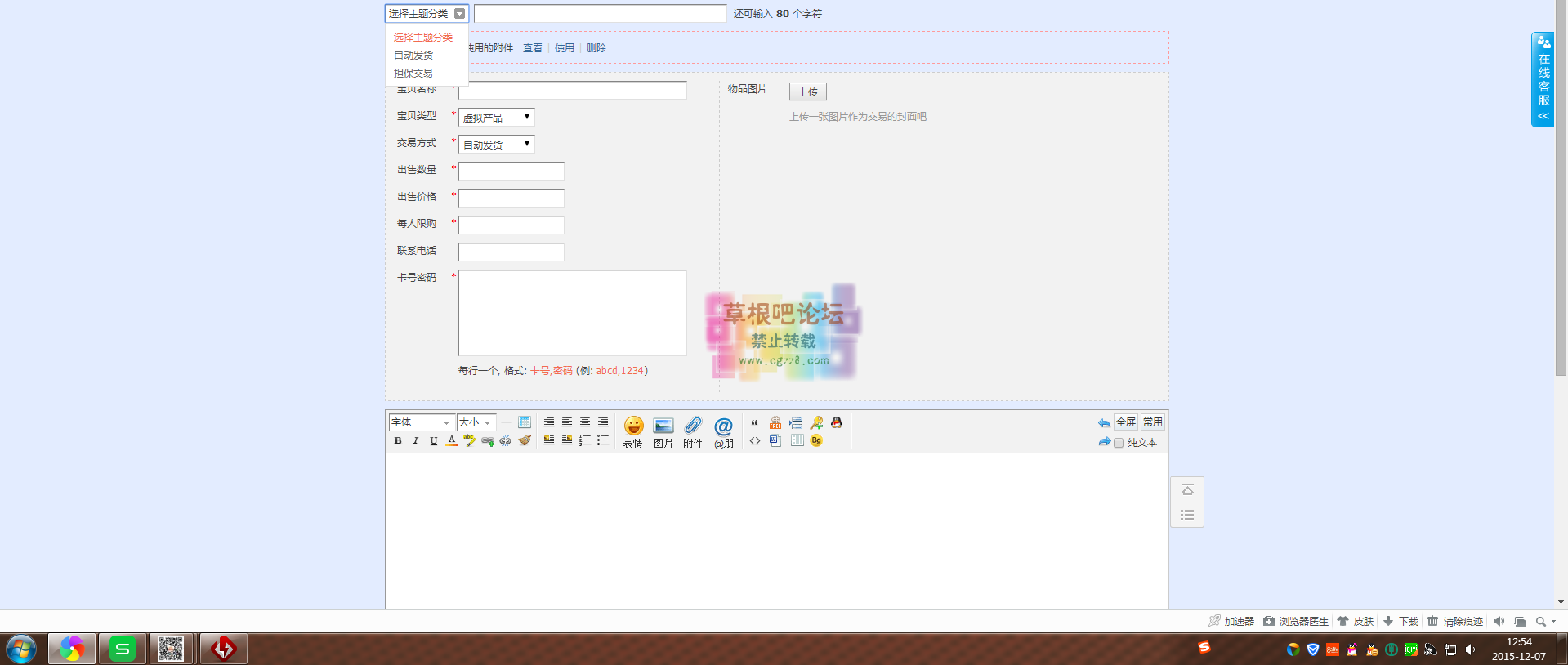
Task: Open the Windows Start menu
Action: pyautogui.click(x=20, y=649)
